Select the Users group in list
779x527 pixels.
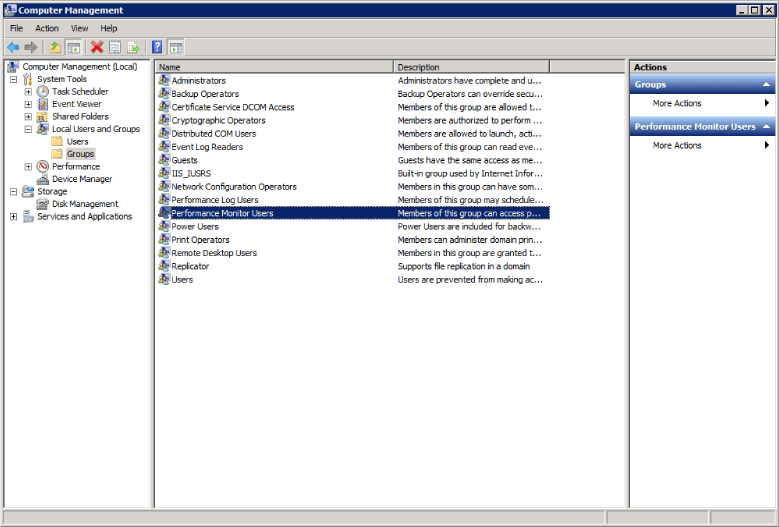tap(182, 279)
